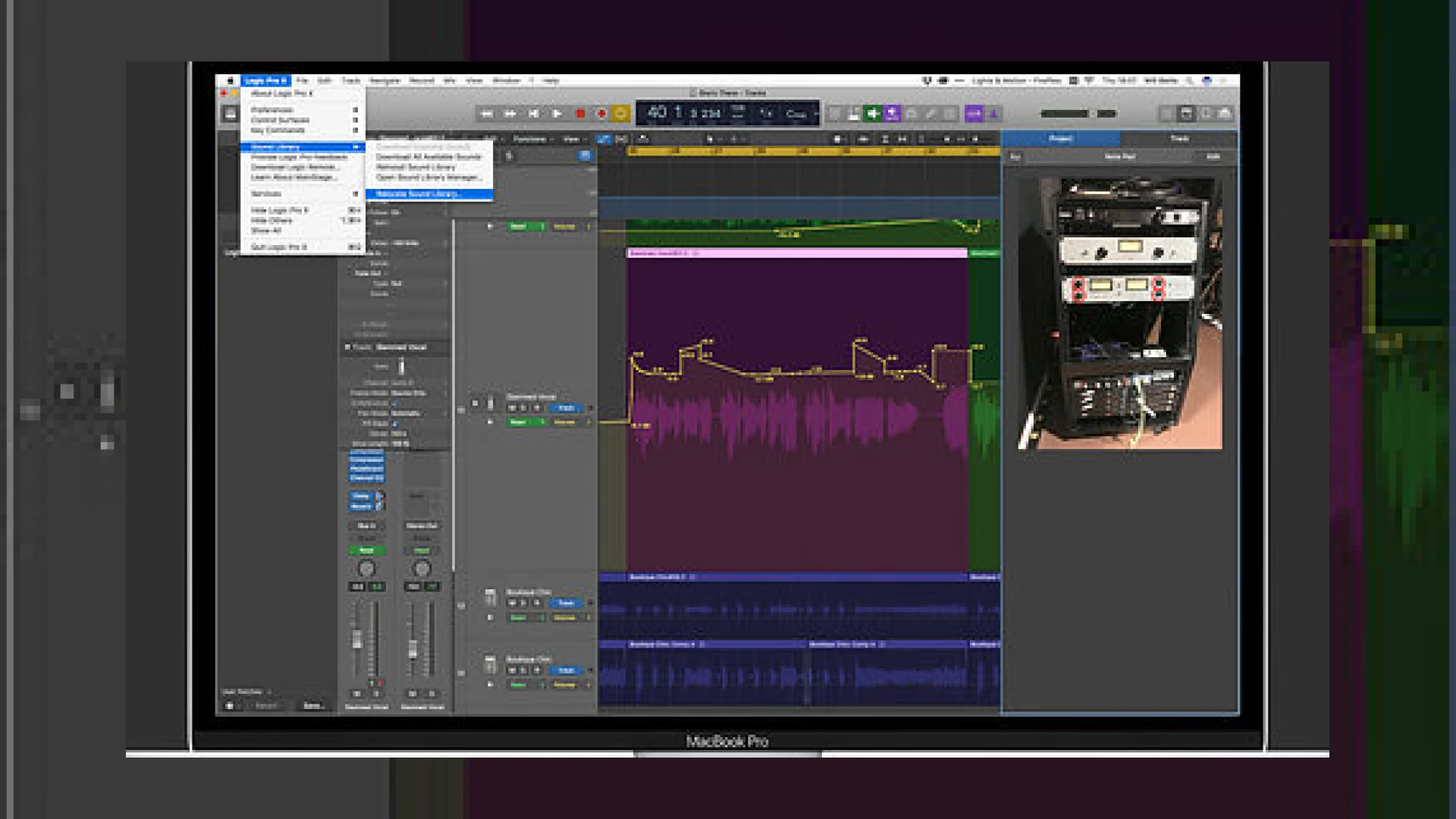The image size is (1456, 819).
Task: Click the Siri icon in the menu bar
Action: [1207, 80]
